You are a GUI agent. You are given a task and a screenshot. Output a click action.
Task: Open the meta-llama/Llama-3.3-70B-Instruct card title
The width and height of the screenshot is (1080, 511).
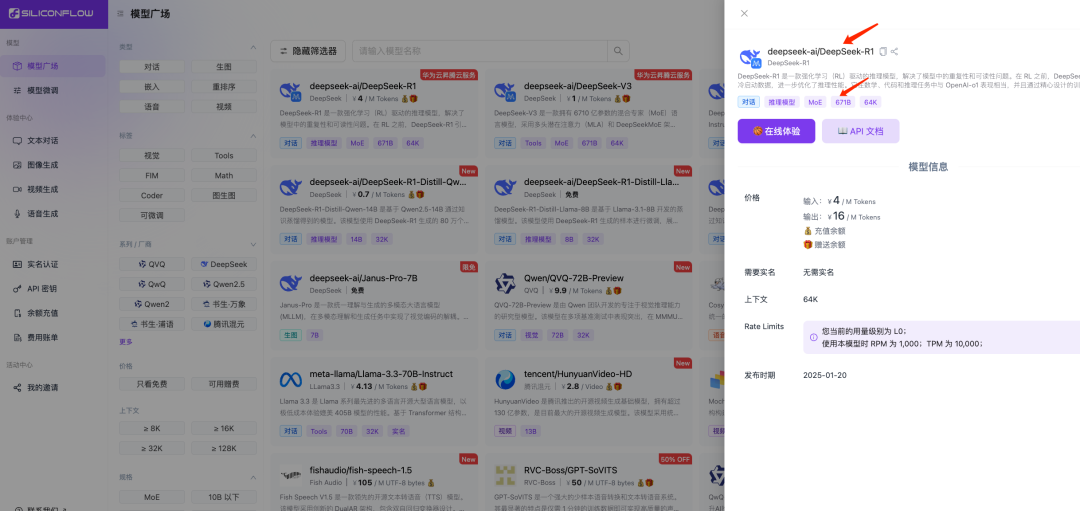[381, 374]
